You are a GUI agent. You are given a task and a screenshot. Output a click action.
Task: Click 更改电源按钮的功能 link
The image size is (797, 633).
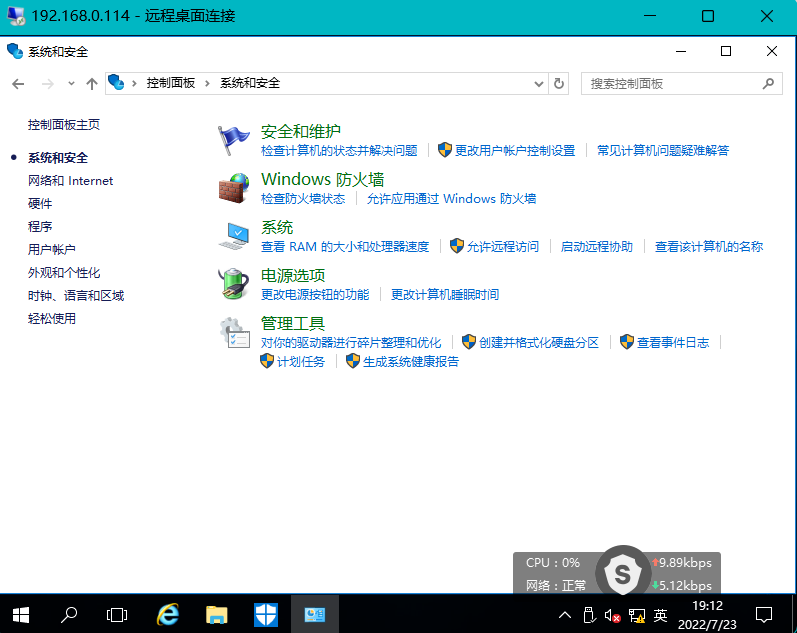pyautogui.click(x=315, y=294)
